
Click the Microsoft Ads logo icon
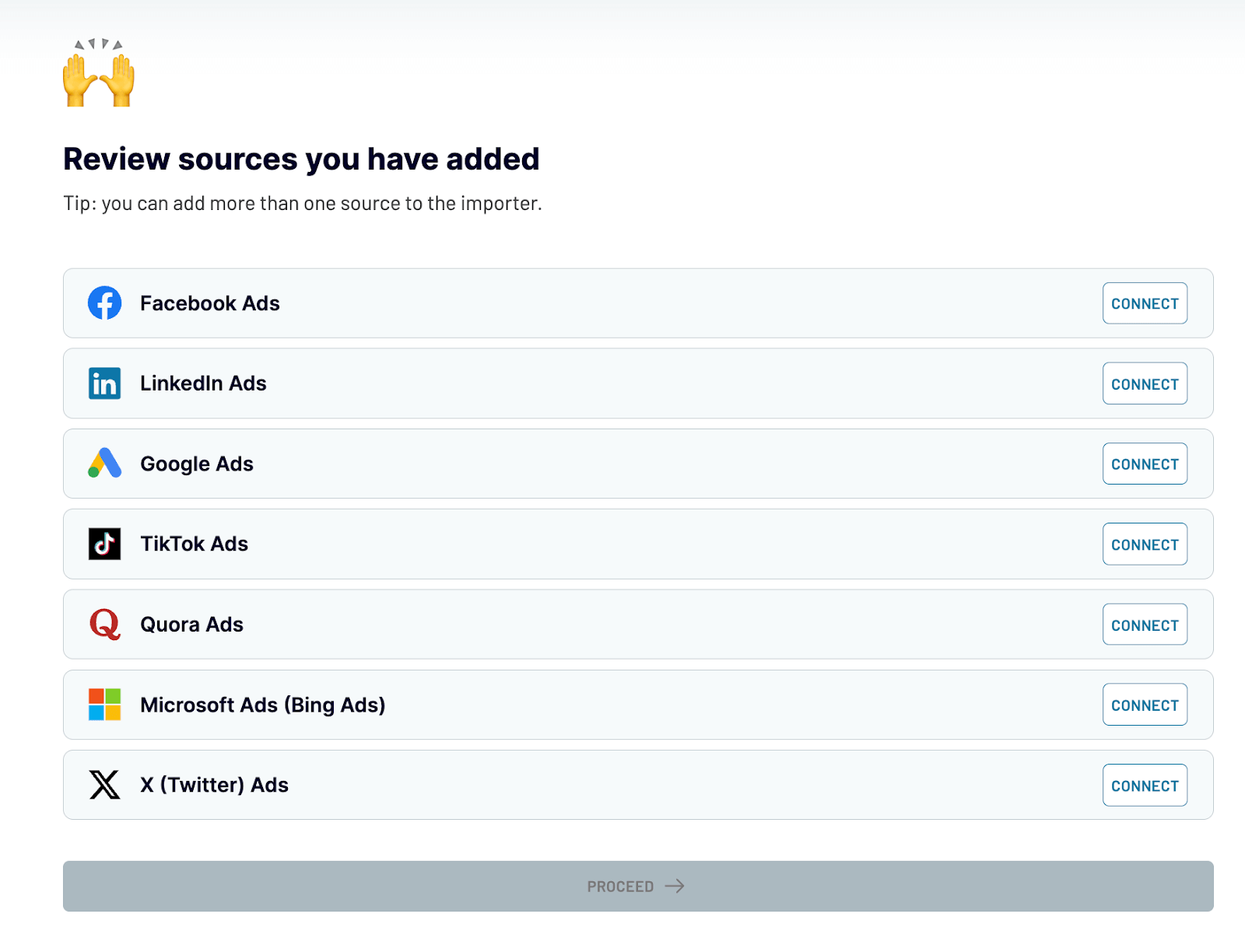click(x=104, y=705)
